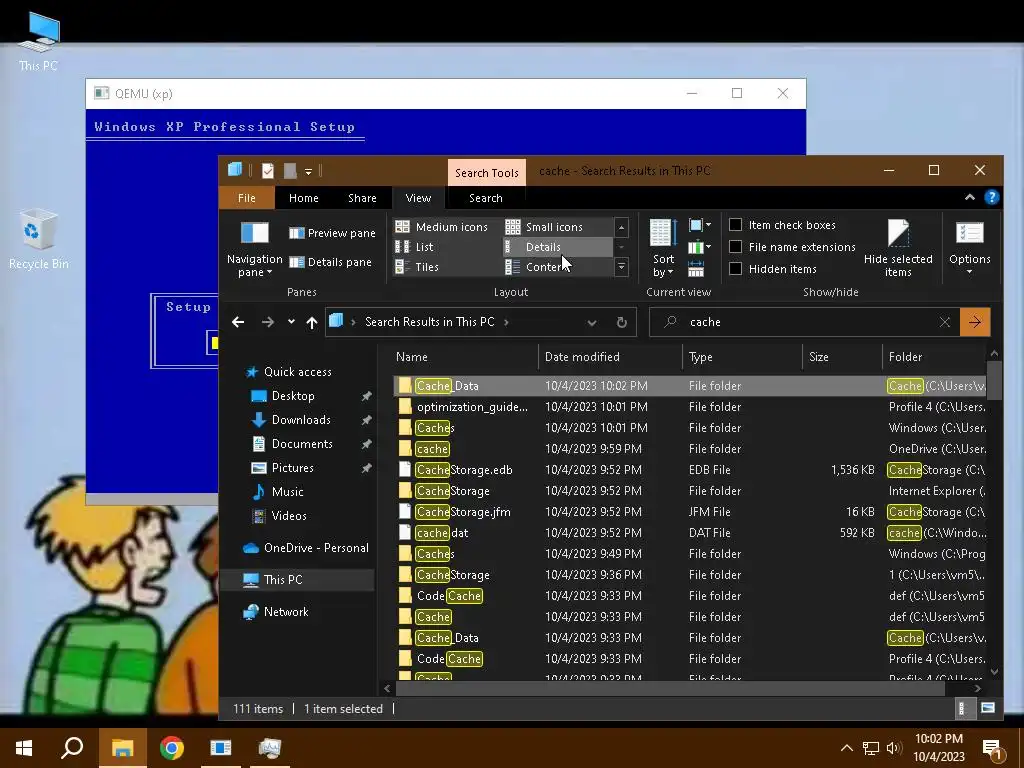
Task: Expand the layout gallery more arrow
Action: point(621,267)
